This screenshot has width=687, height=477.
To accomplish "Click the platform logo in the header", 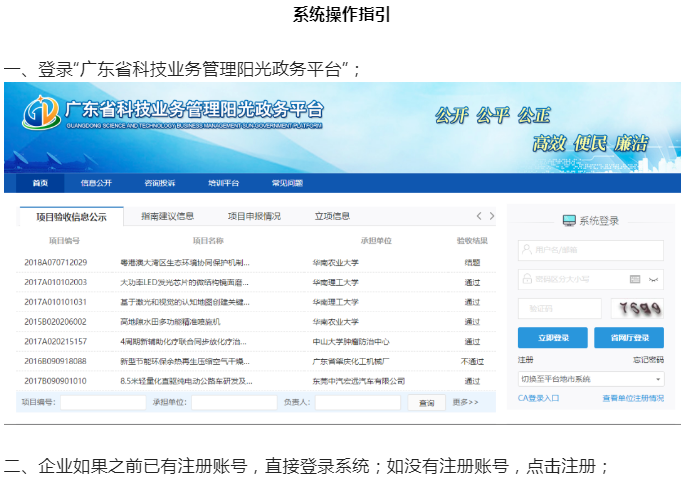I will point(41,112).
